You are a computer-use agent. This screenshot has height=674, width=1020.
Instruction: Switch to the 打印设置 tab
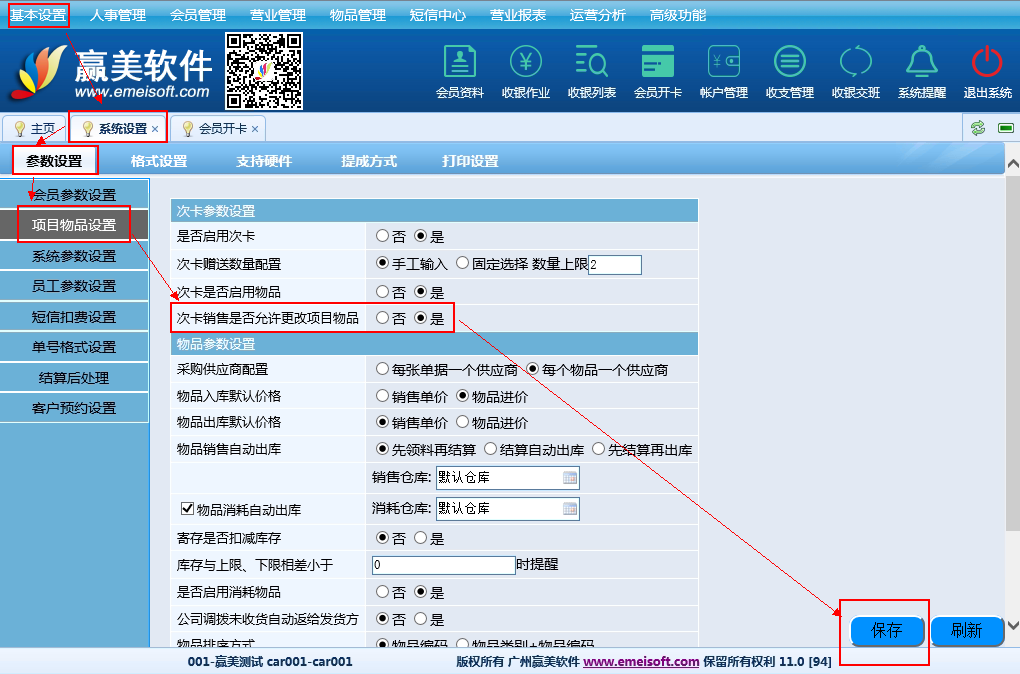pos(470,161)
